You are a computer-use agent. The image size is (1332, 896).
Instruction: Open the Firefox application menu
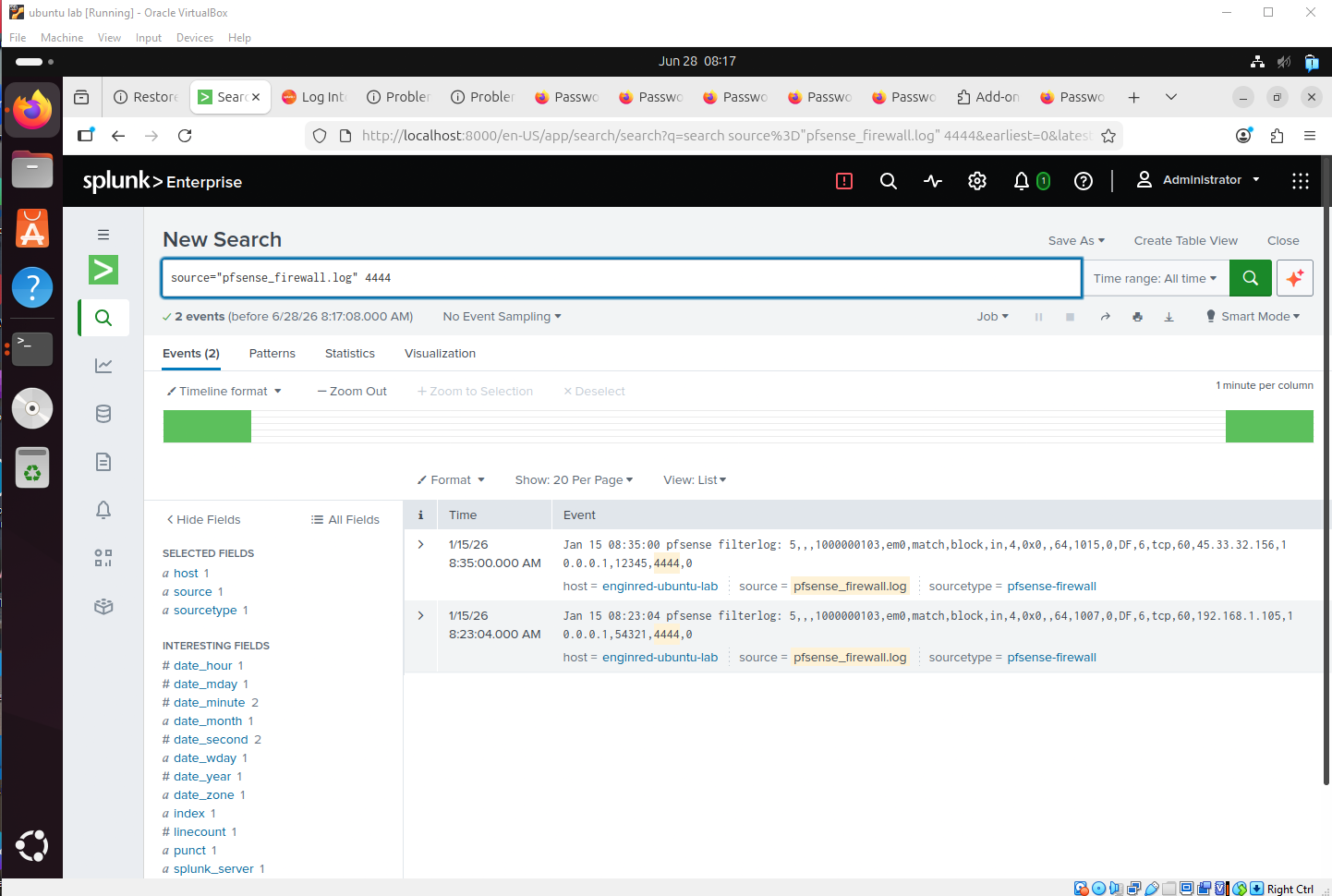[1309, 136]
